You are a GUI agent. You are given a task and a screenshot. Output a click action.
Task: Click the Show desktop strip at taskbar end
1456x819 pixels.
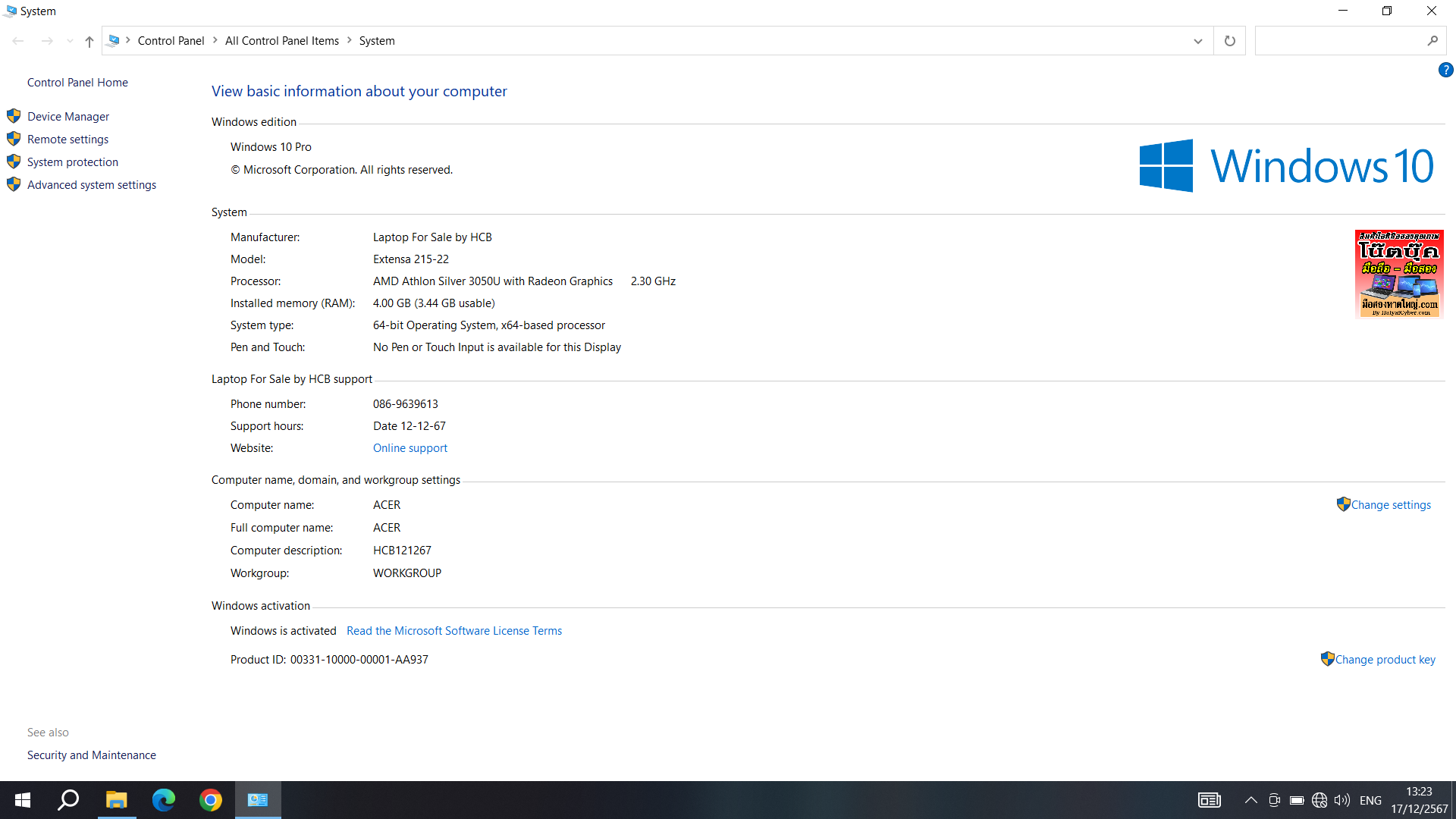point(1453,800)
